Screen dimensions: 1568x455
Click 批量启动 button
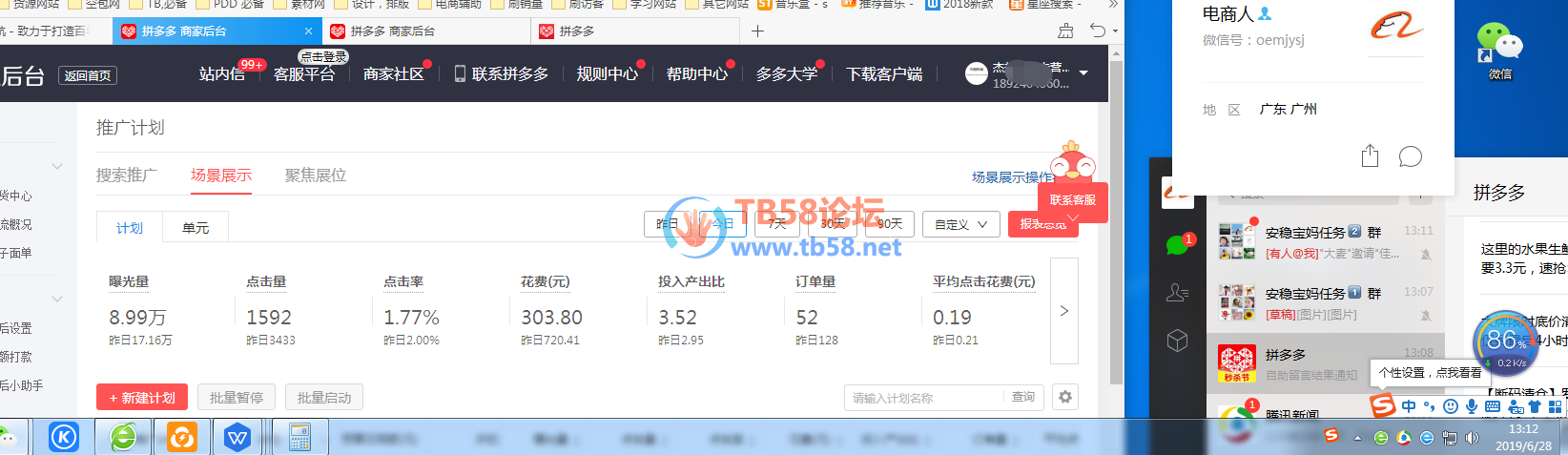tap(324, 398)
